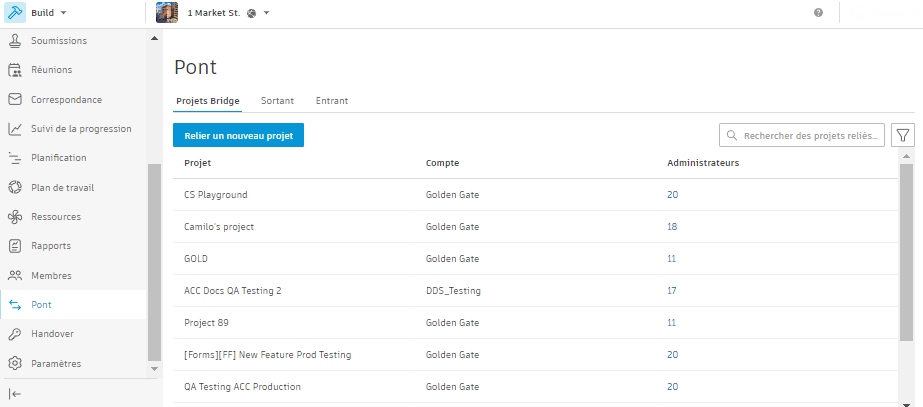
Task: Click the filter funnel icon
Action: [902, 135]
